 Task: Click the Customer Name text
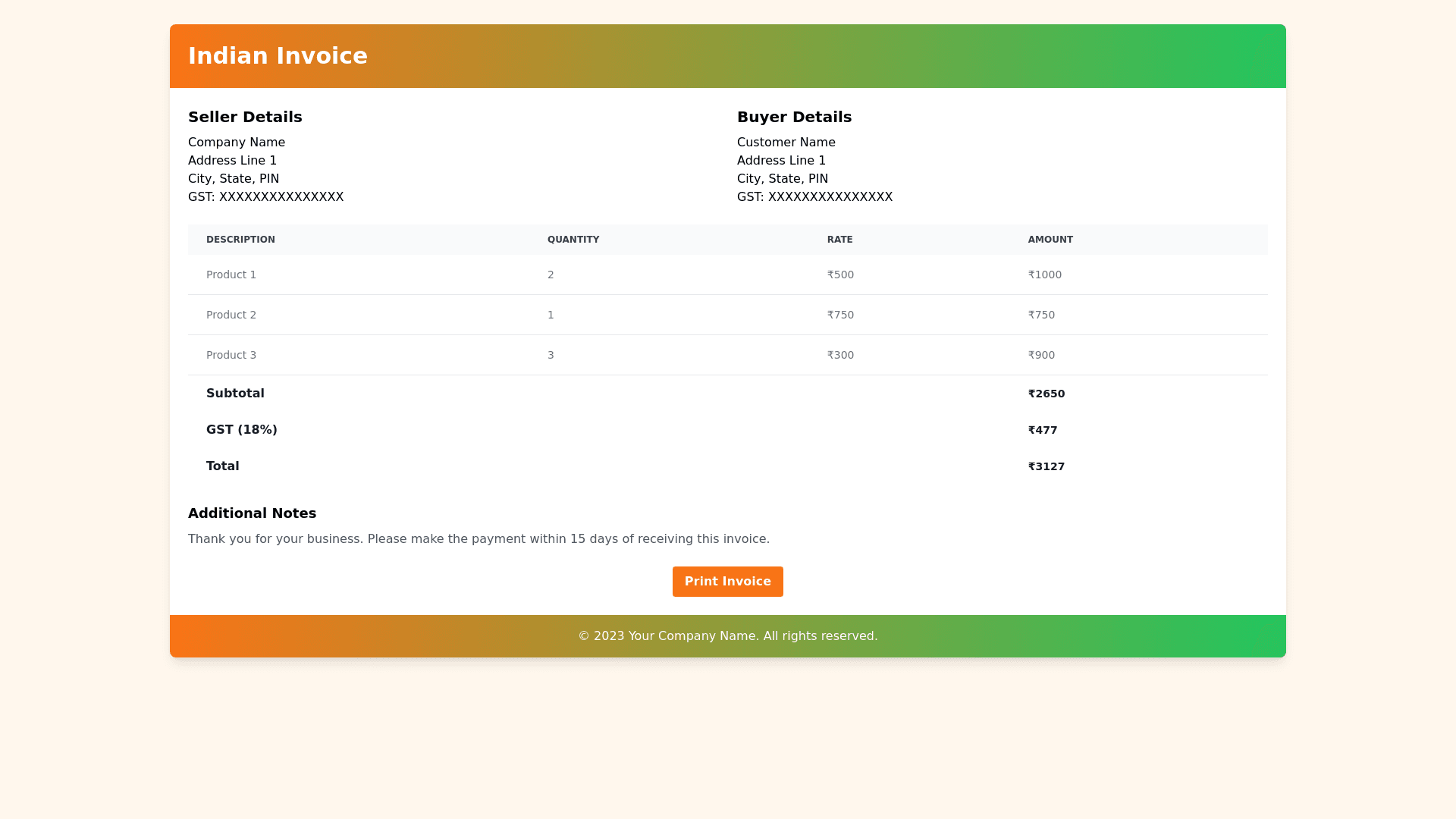(786, 143)
